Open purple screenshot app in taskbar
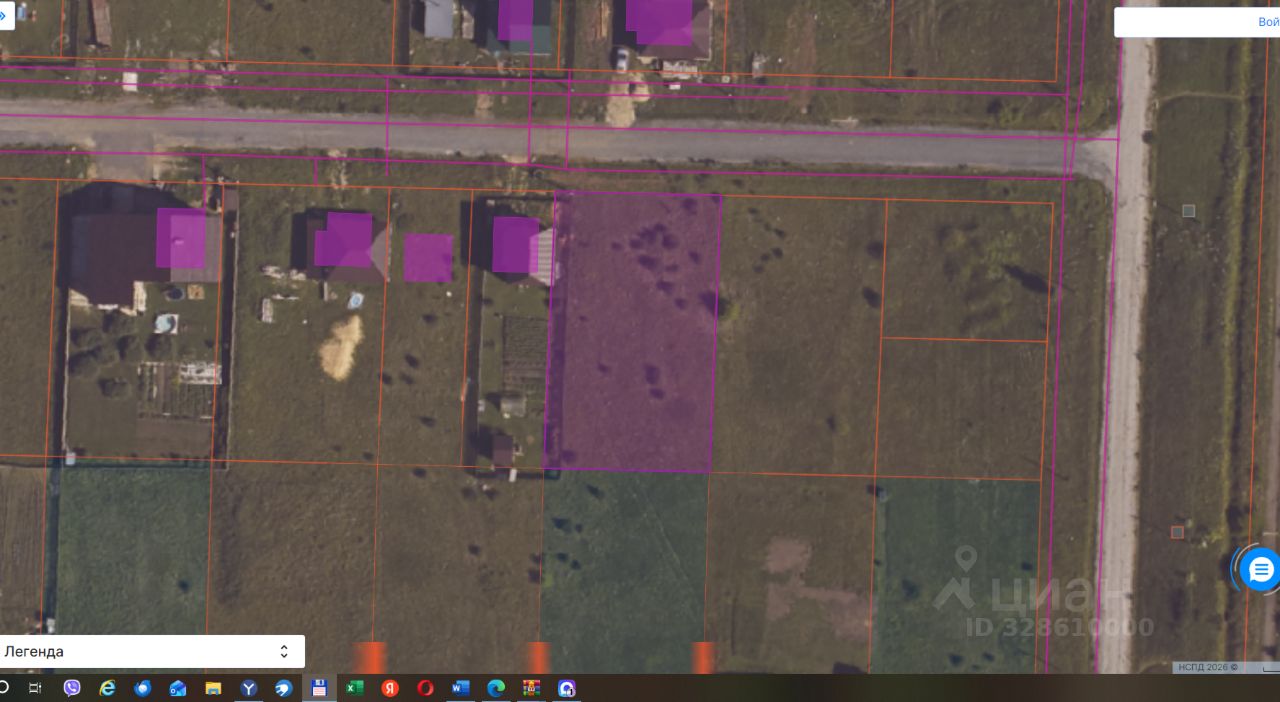Screen dimensions: 1280x702 tap(566, 688)
